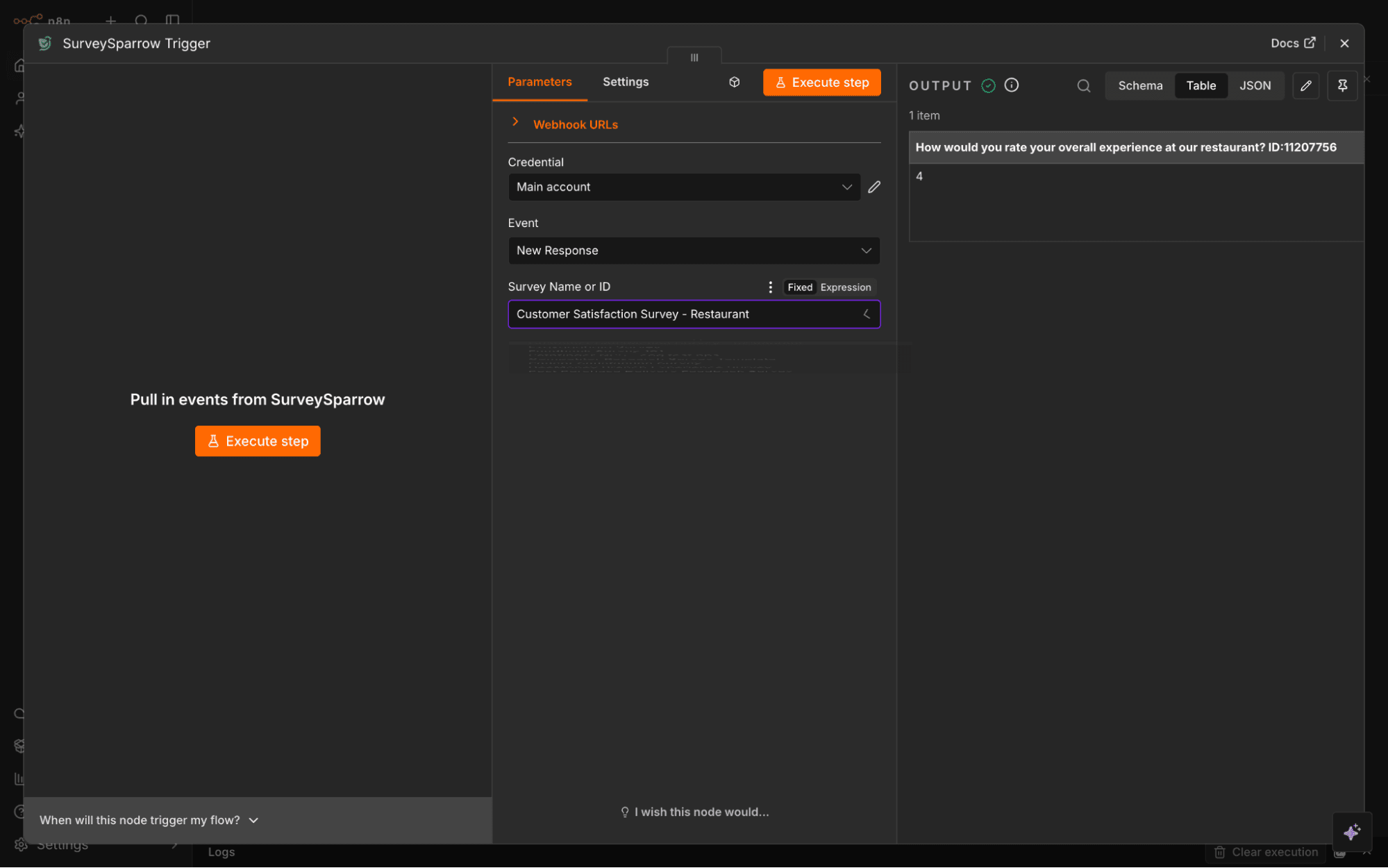Close the SurveySparrow Trigger panel
The width and height of the screenshot is (1388, 868).
tap(1344, 43)
